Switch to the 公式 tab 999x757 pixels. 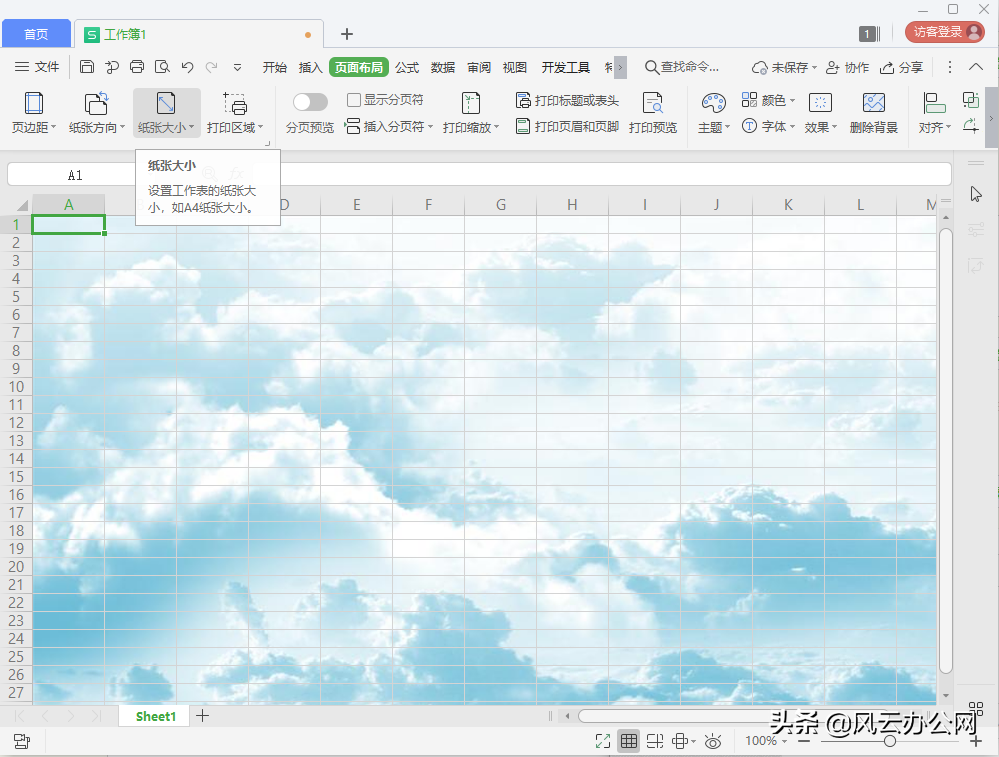[406, 67]
